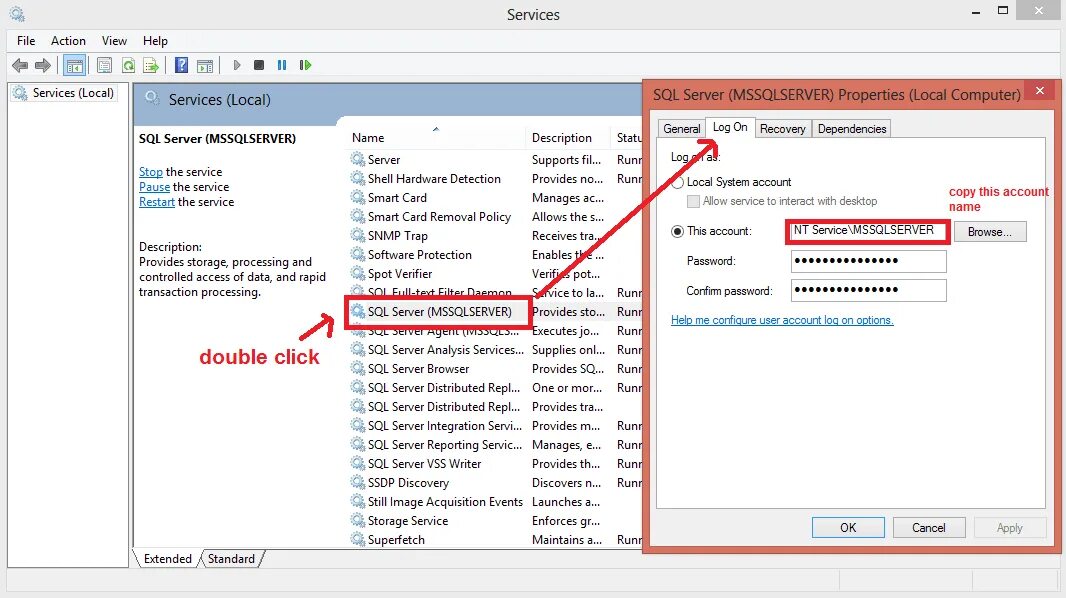Select the This account radio button
This screenshot has height=598, width=1066.
click(677, 231)
